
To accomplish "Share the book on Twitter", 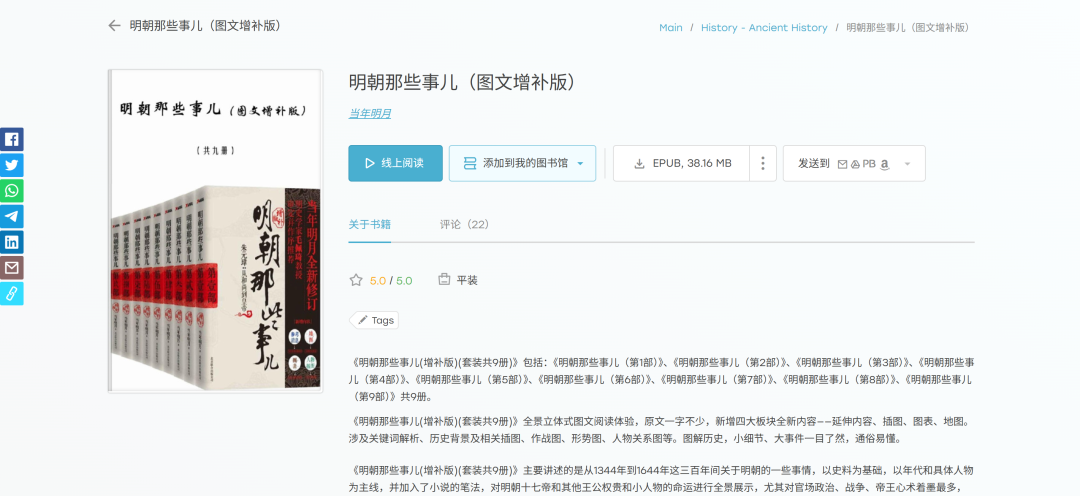I will (x=11, y=166).
